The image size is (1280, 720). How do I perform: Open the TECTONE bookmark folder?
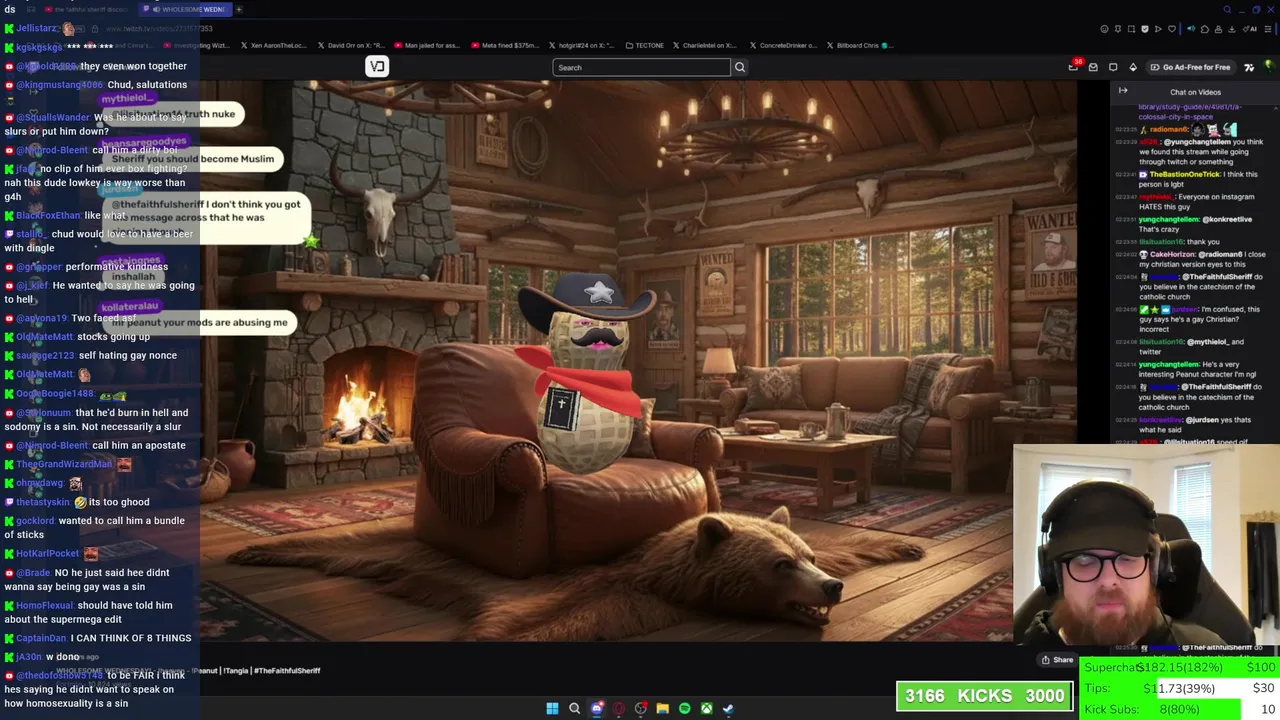[x=644, y=45]
